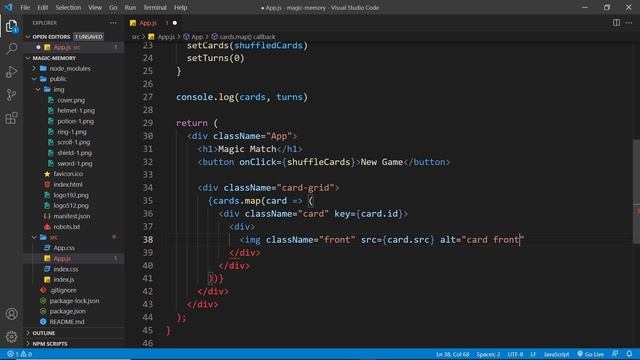Open ring-1.png file
The height and width of the screenshot is (360, 640).
tap(73, 132)
